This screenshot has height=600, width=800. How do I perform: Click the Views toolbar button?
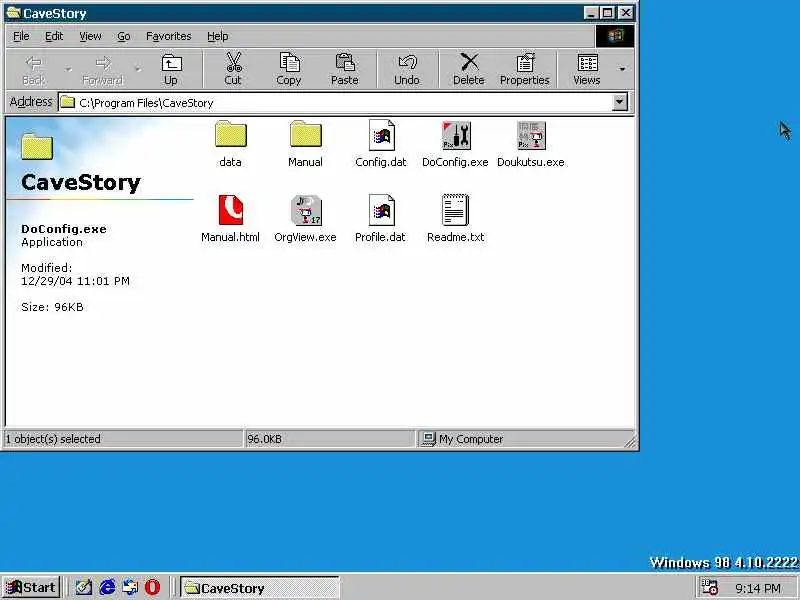587,69
